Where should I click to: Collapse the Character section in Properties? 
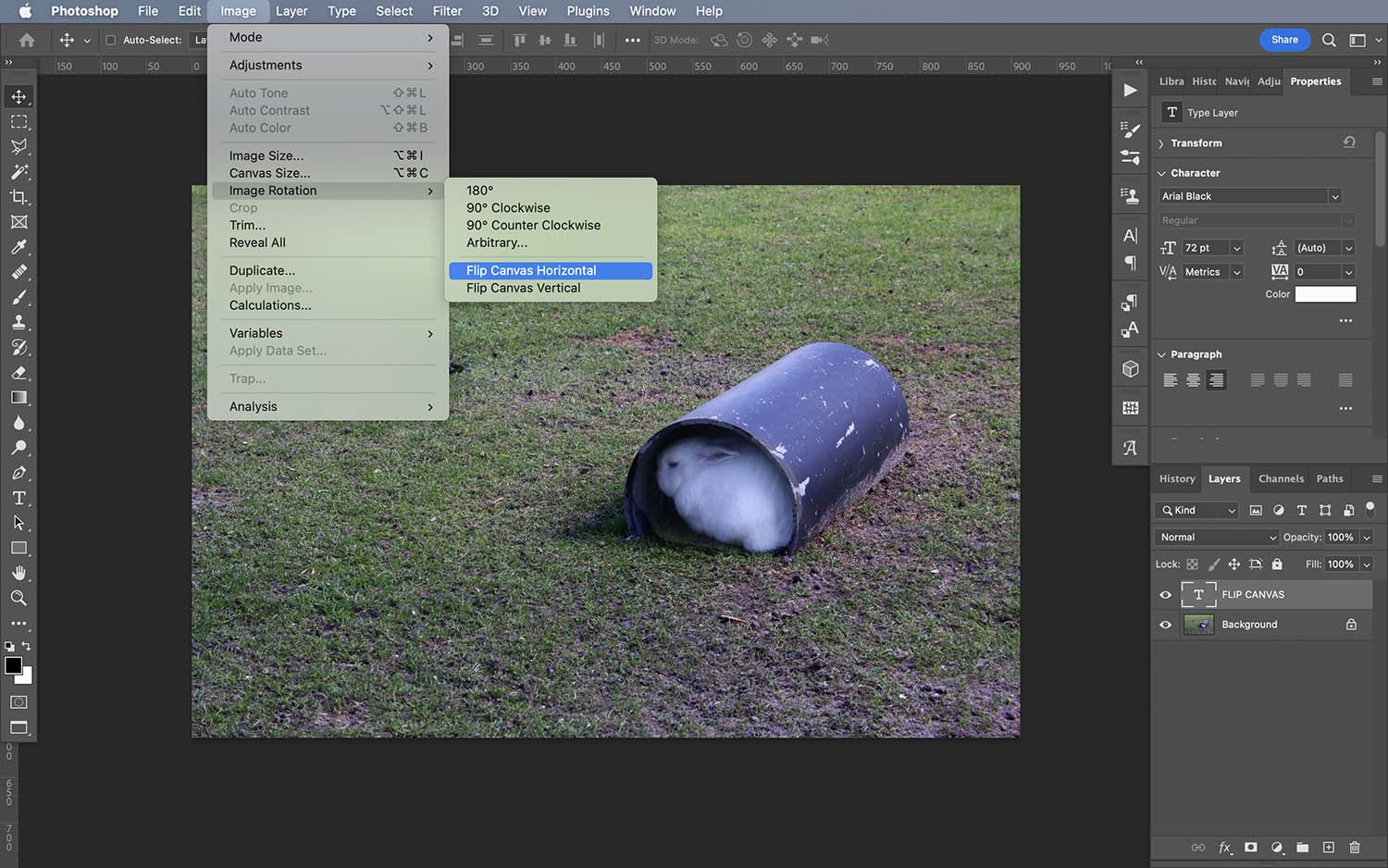tap(1162, 173)
